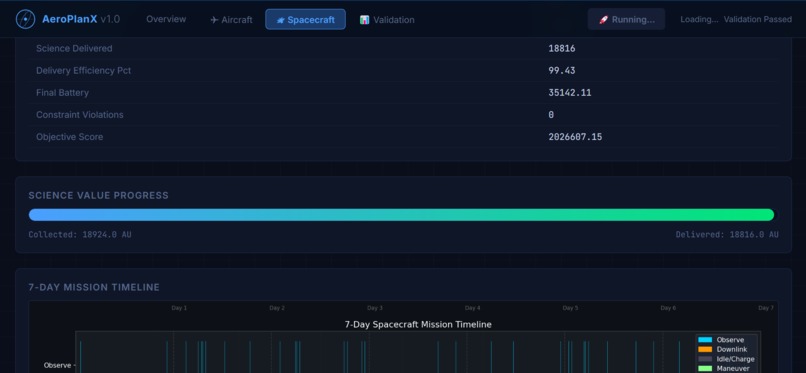
Task: Click the Day 5 timeline marker
Action: [x=570, y=308]
